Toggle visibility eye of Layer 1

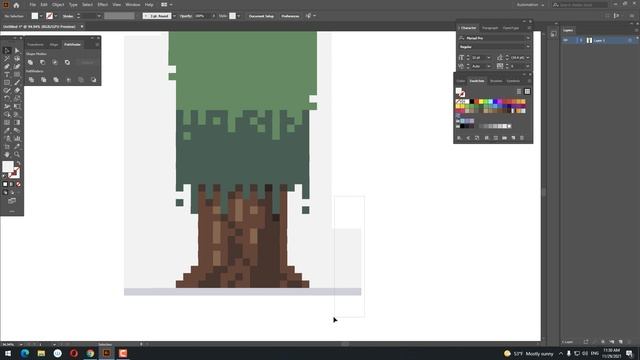[566, 40]
